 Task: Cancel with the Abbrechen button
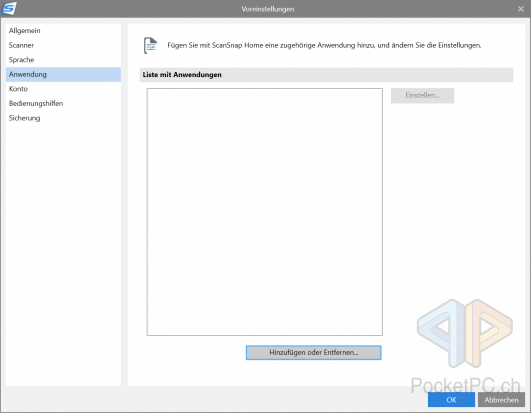click(x=501, y=400)
